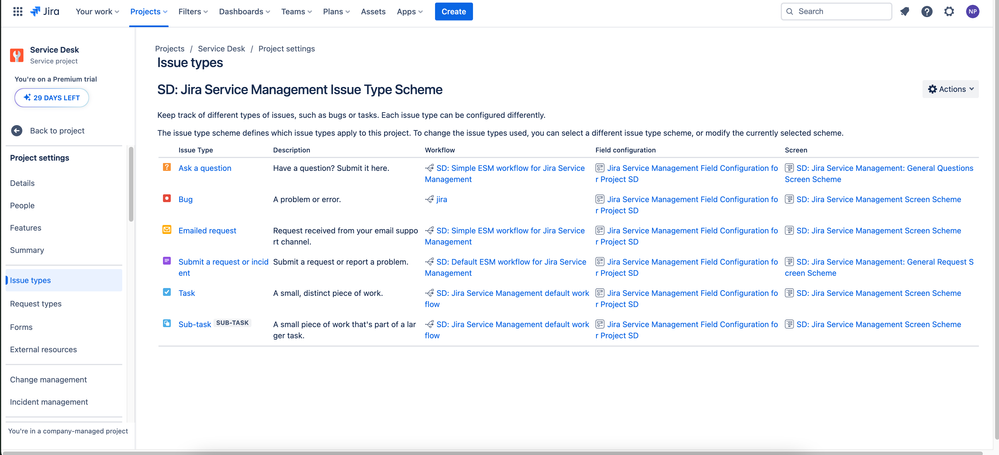Click the magnifier icon in search box

pyautogui.click(x=790, y=11)
